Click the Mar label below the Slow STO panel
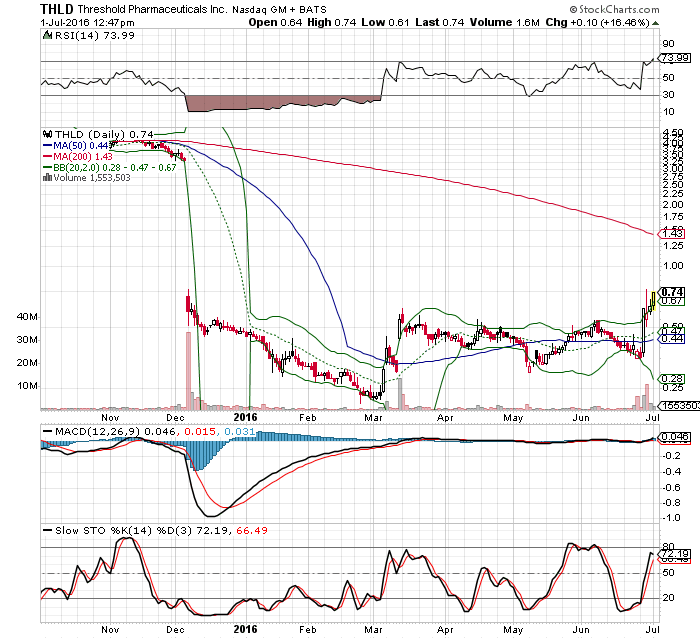Screen dimensions: 700x639 [x=374, y=629]
